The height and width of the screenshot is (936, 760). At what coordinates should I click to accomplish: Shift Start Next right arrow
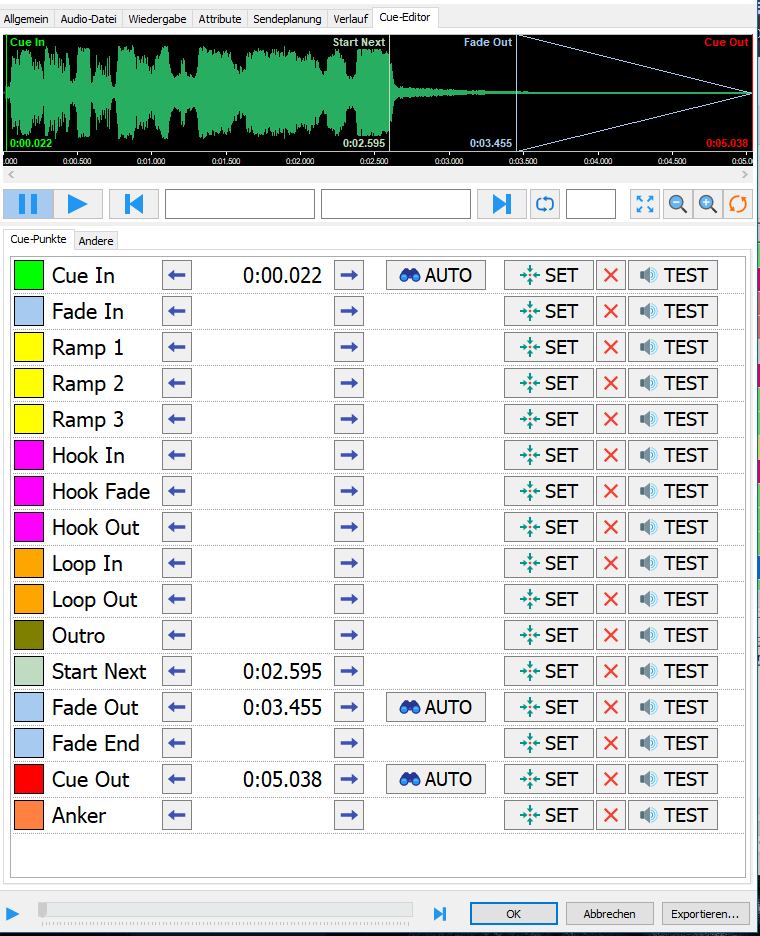pyautogui.click(x=349, y=672)
